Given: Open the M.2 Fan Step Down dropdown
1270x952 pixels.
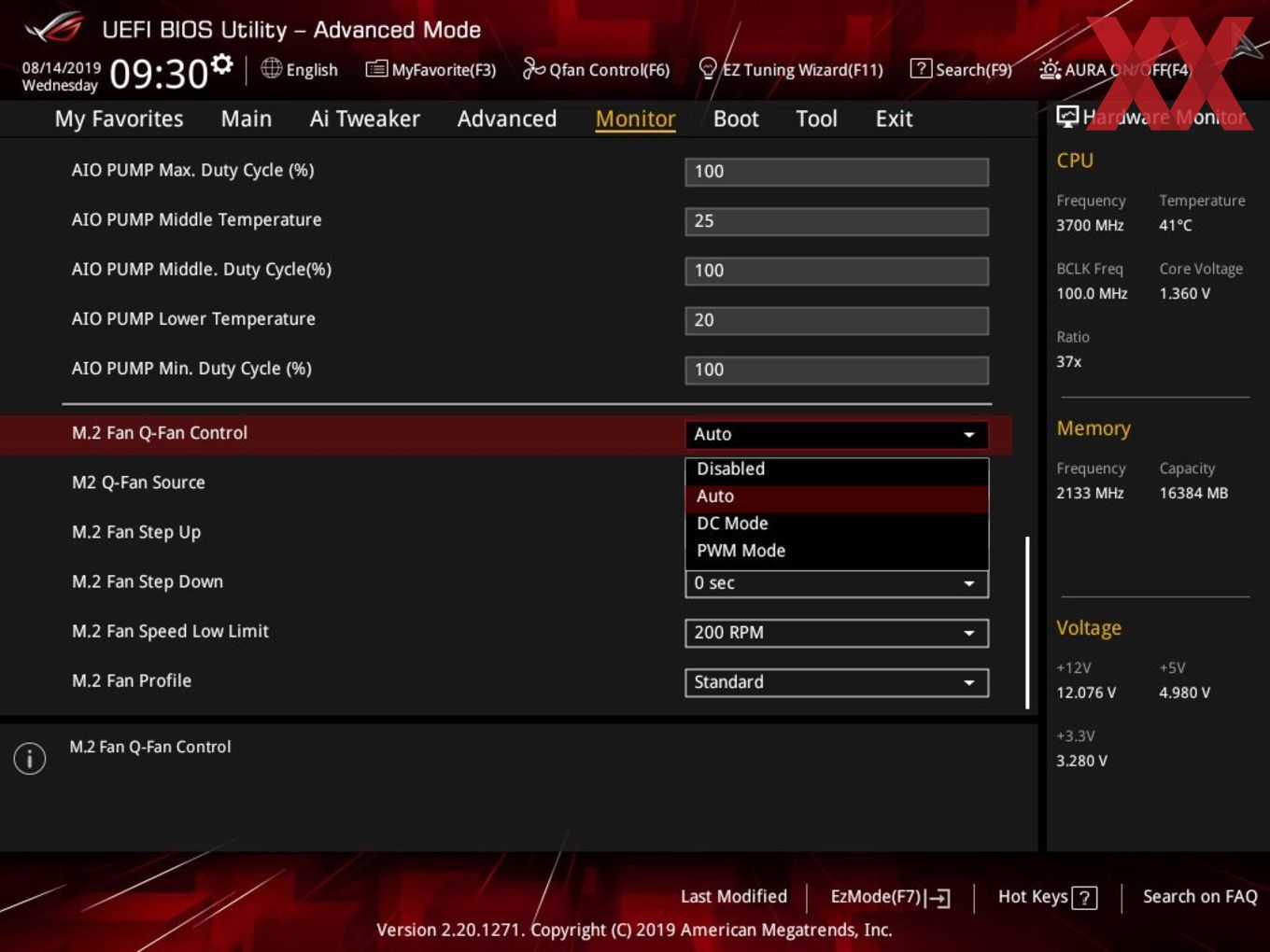Looking at the screenshot, I should [837, 583].
